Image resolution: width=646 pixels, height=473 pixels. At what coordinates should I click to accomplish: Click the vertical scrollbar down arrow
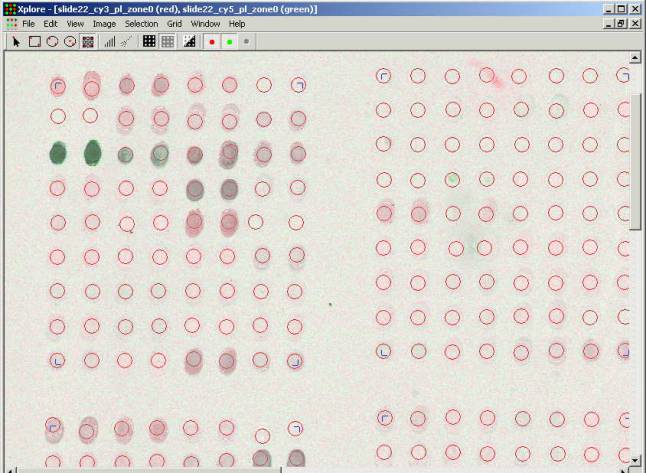635,460
